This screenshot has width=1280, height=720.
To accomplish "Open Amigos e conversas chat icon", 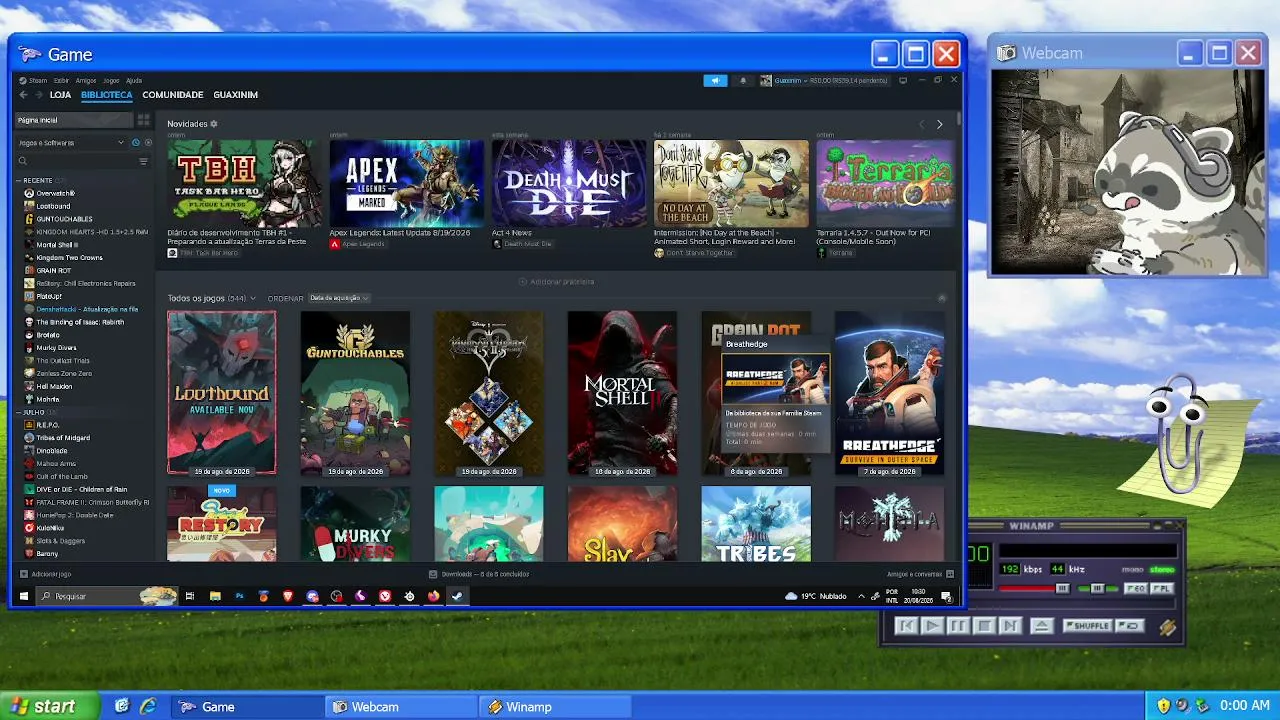I will click(x=950, y=574).
